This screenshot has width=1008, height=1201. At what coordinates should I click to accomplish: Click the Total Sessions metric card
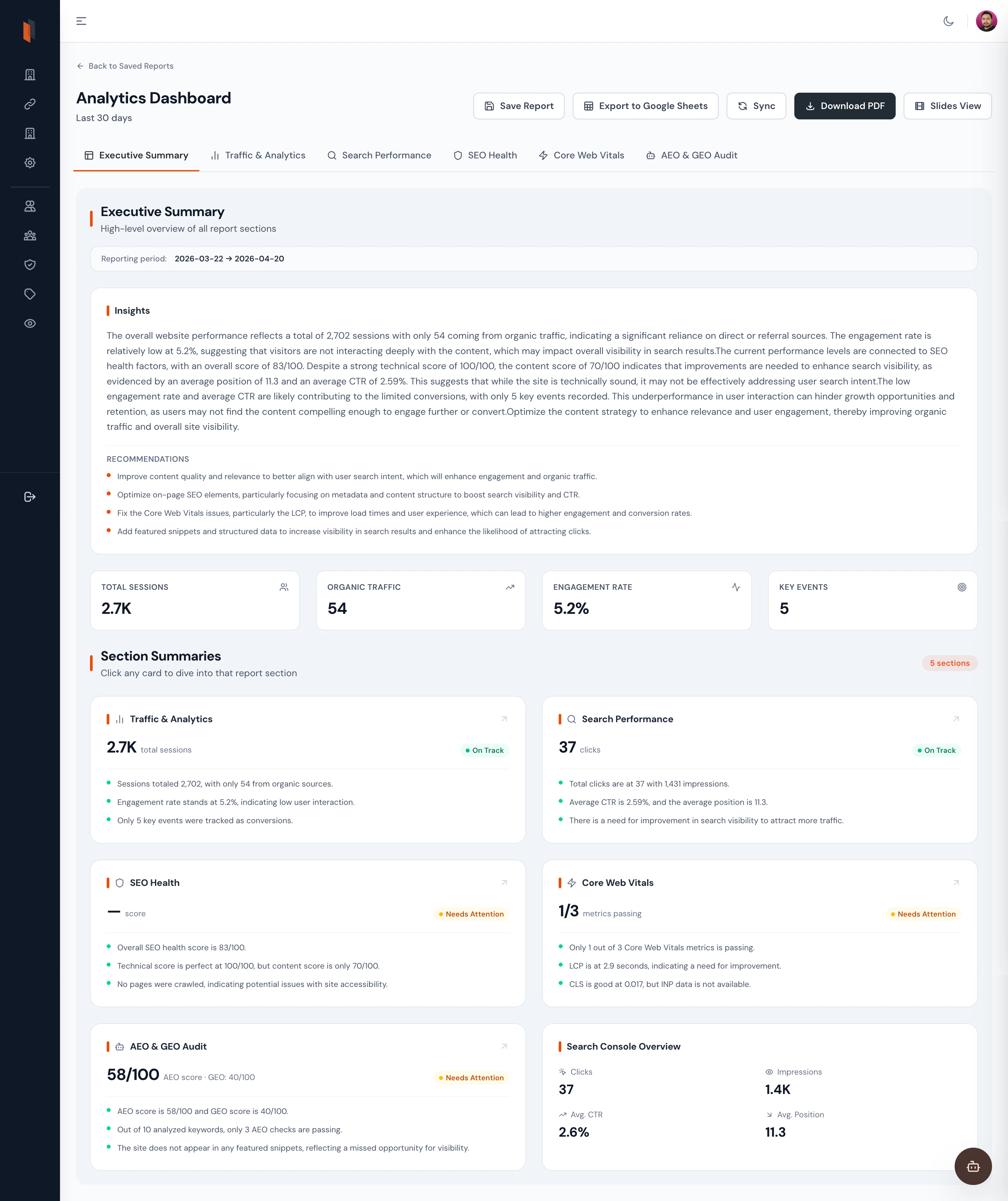pyautogui.click(x=194, y=600)
